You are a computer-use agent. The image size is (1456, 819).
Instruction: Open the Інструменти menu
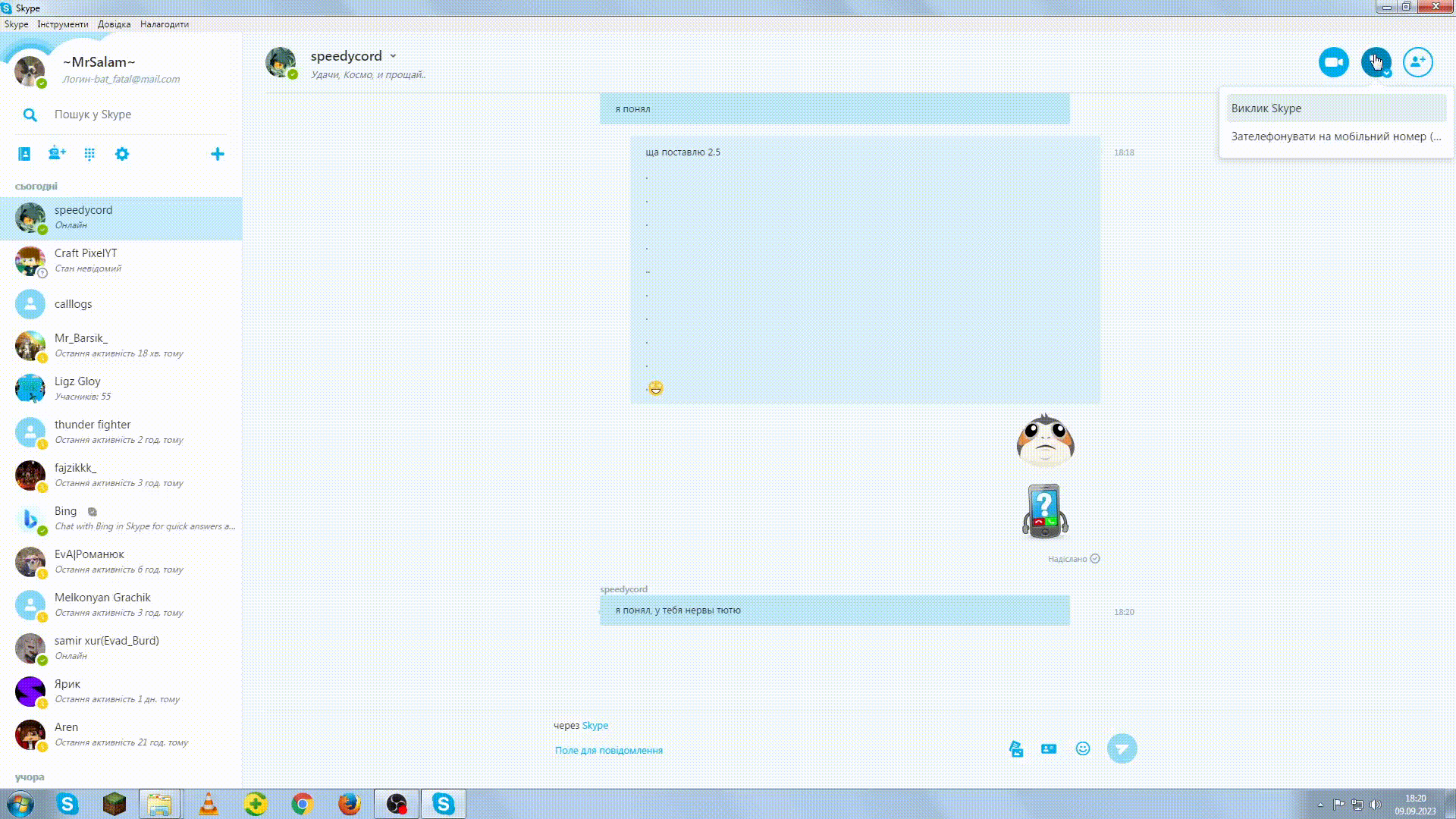[x=62, y=24]
